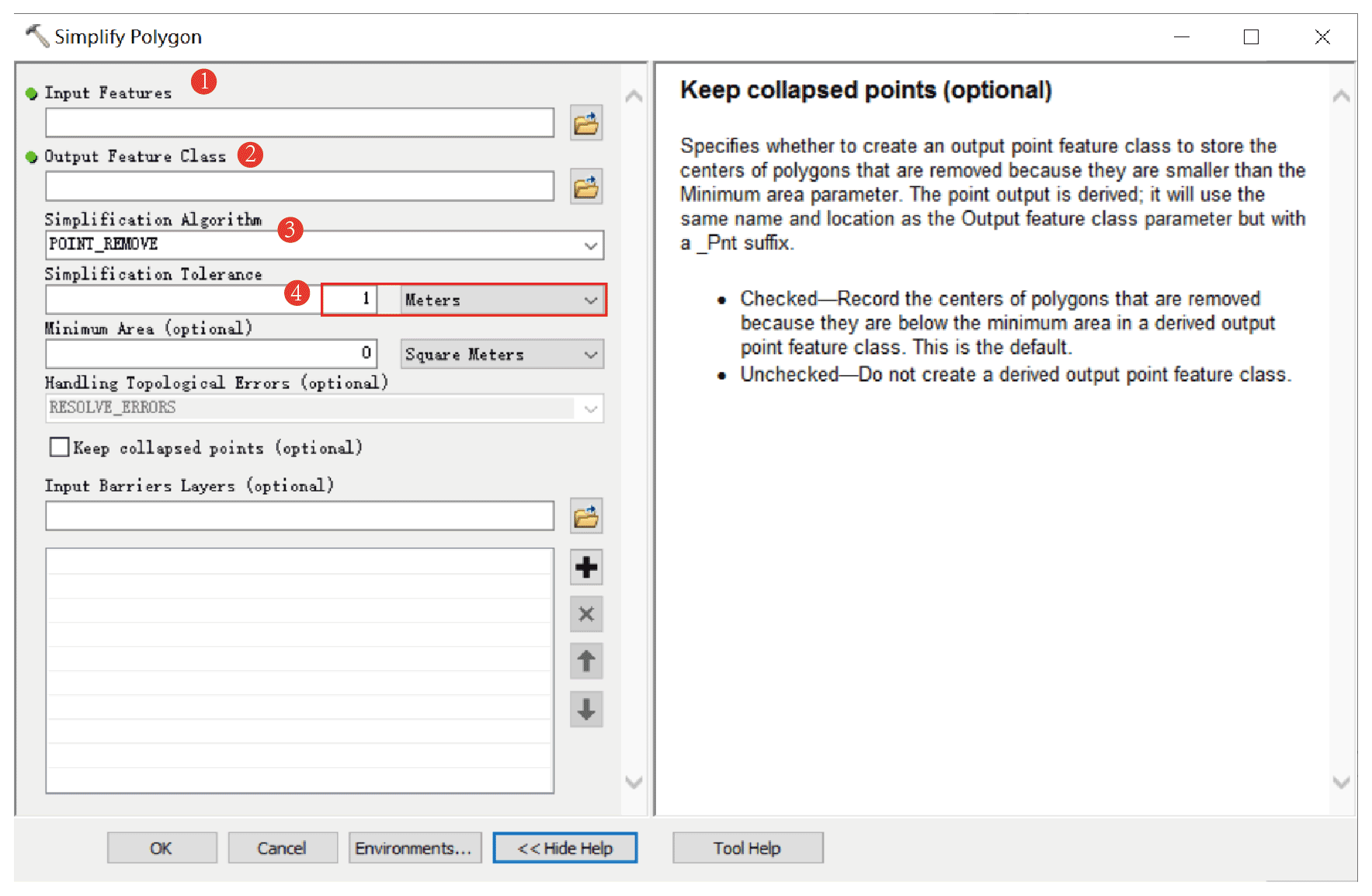Open the Meters tolerance unit dropdown
The width and height of the screenshot is (1372, 896).
[590, 300]
